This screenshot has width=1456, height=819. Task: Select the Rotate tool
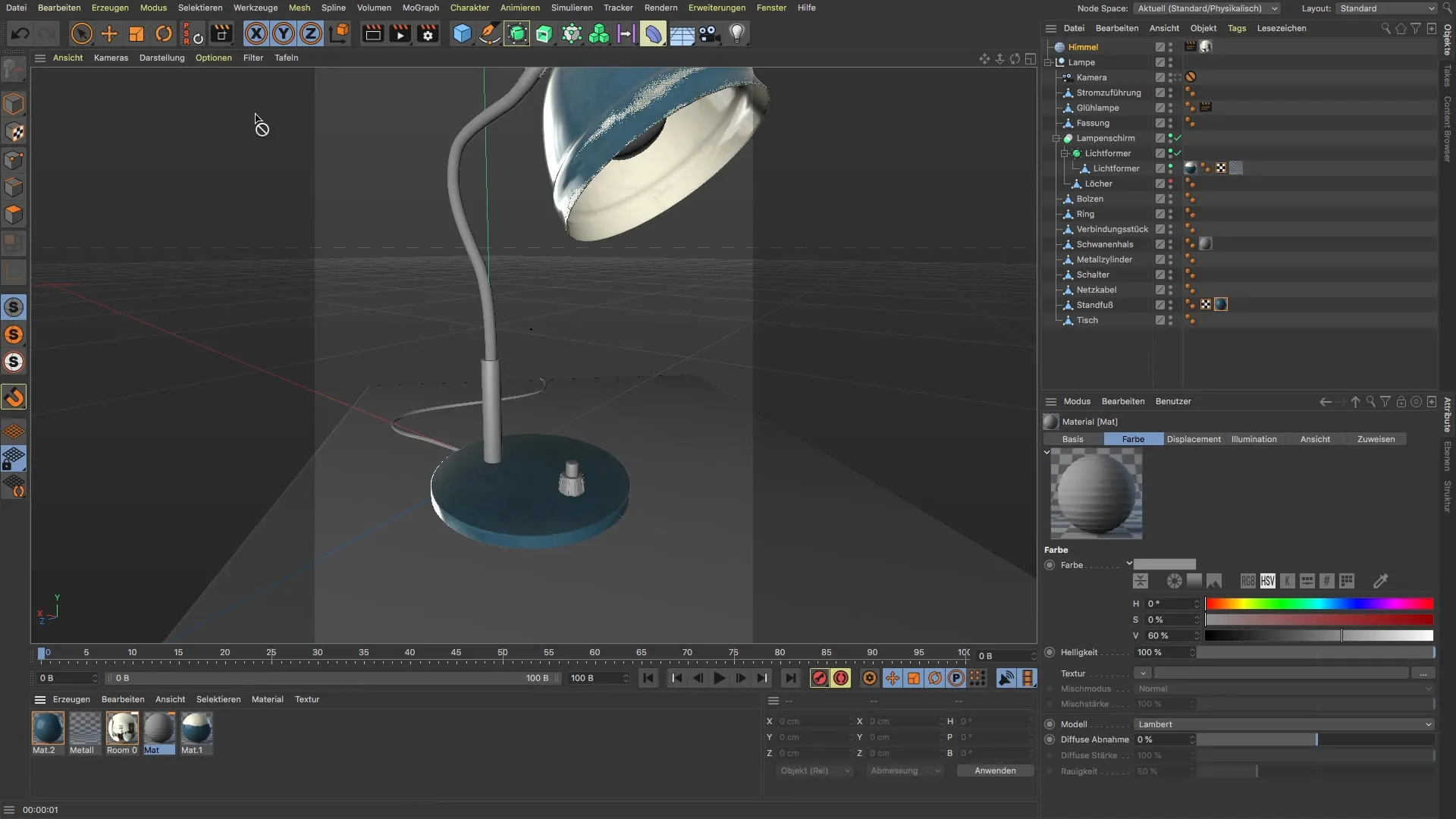click(164, 33)
